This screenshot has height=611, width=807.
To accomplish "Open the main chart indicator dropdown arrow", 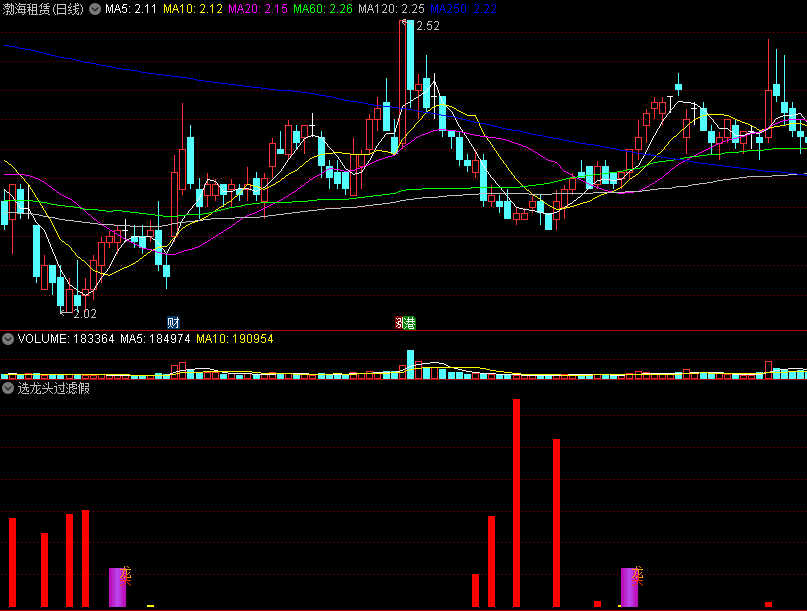I will coord(95,9).
